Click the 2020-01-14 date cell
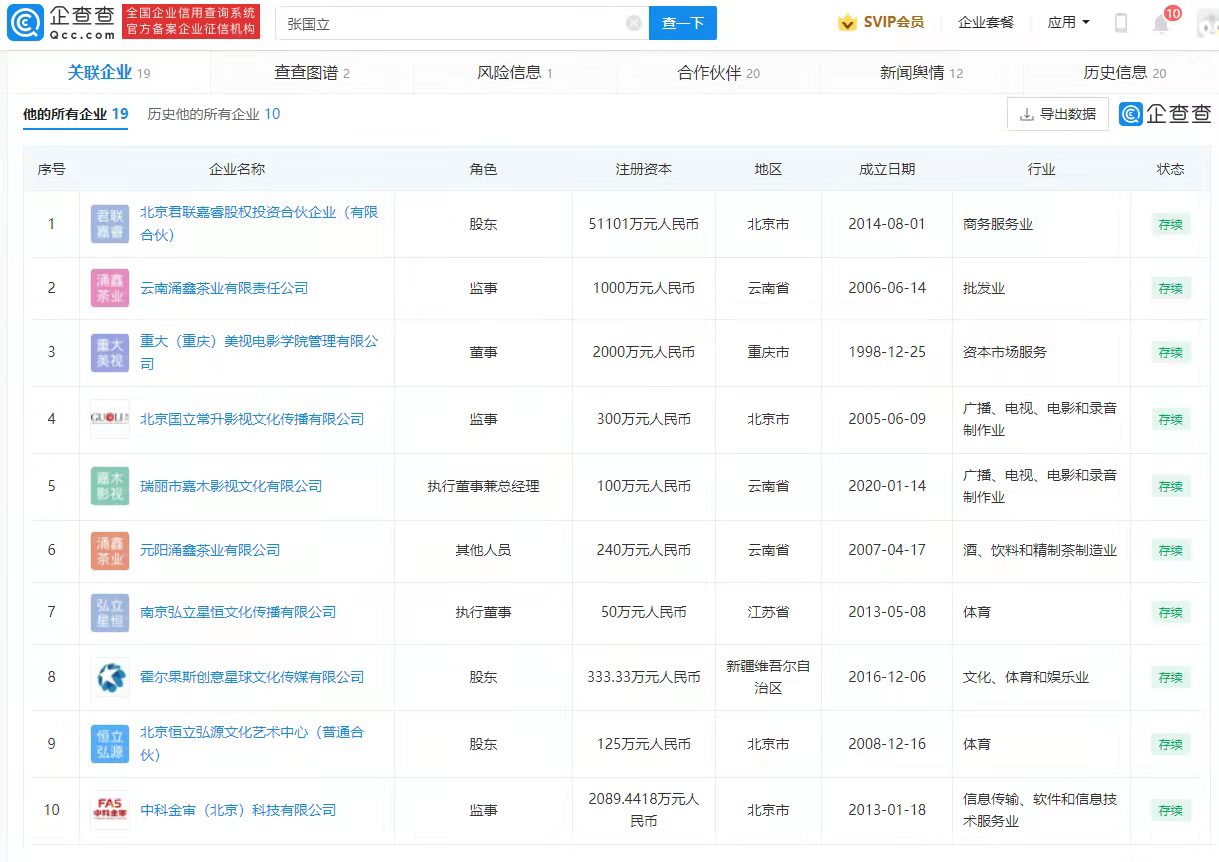The image size is (1219, 862). click(887, 486)
